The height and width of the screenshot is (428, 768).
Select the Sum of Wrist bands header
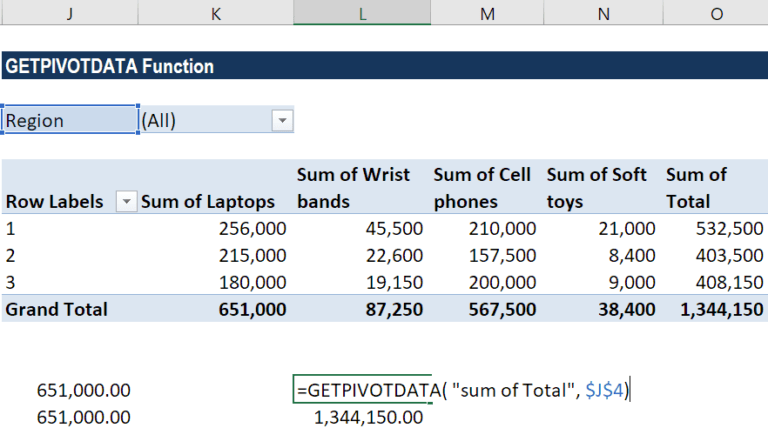(358, 188)
